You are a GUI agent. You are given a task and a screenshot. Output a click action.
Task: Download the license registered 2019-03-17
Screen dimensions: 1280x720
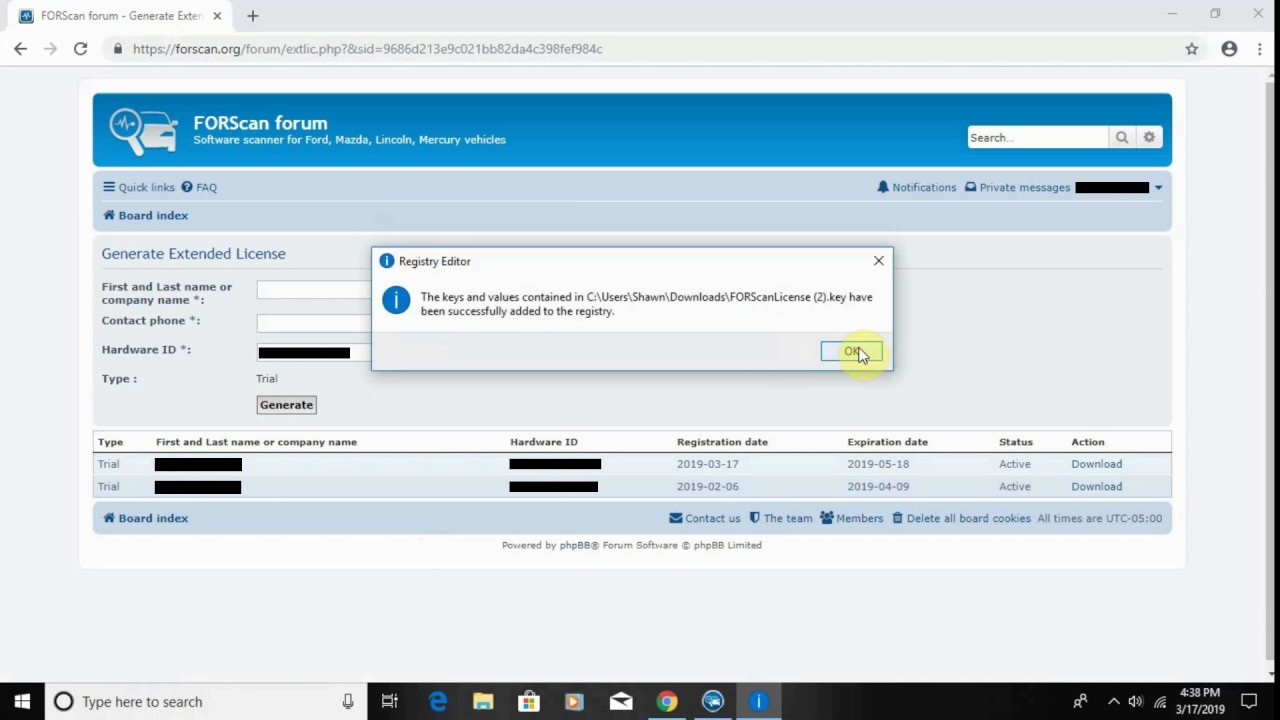click(1097, 464)
